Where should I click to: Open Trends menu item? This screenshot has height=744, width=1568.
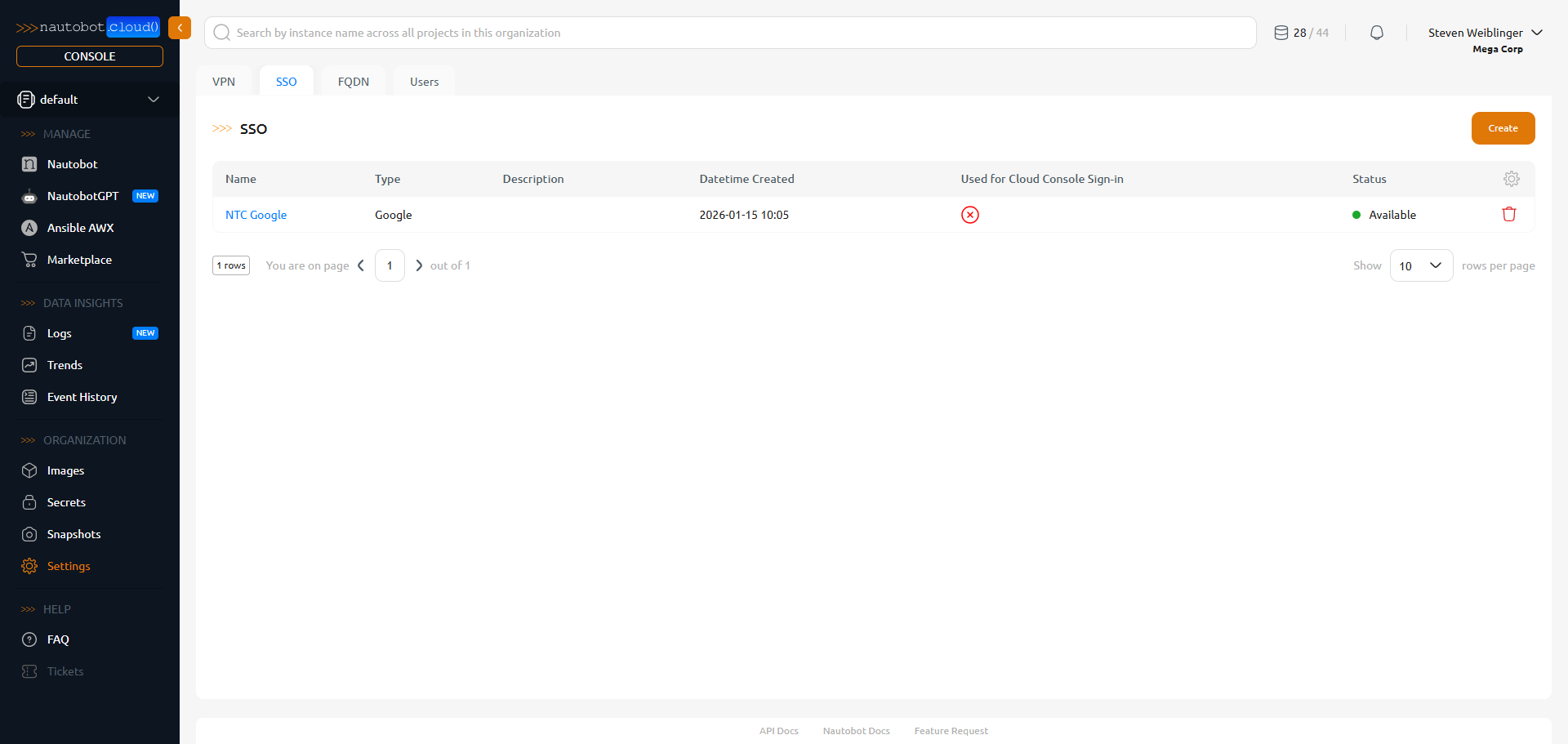pyautogui.click(x=65, y=365)
